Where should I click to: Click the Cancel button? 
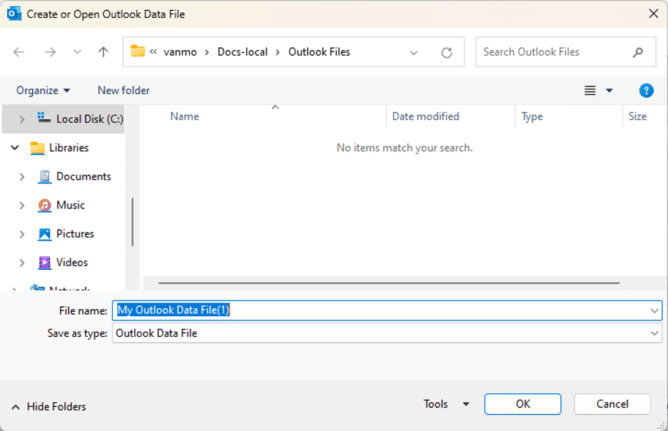pyautogui.click(x=612, y=404)
